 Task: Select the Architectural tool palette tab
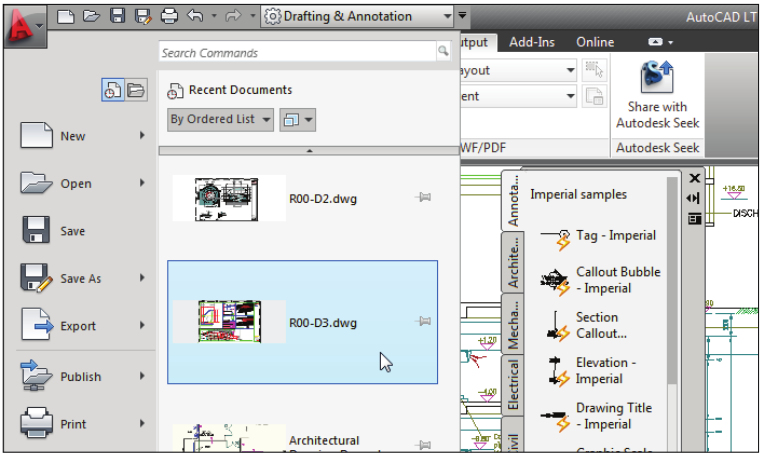click(513, 263)
